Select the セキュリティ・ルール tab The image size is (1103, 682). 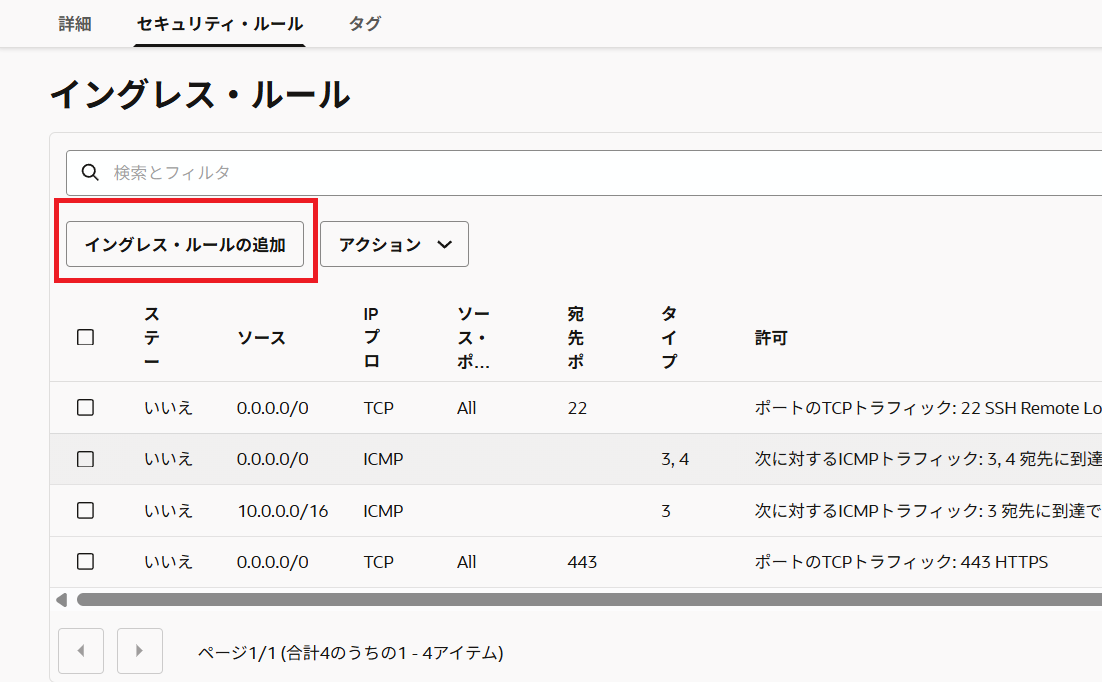220,23
